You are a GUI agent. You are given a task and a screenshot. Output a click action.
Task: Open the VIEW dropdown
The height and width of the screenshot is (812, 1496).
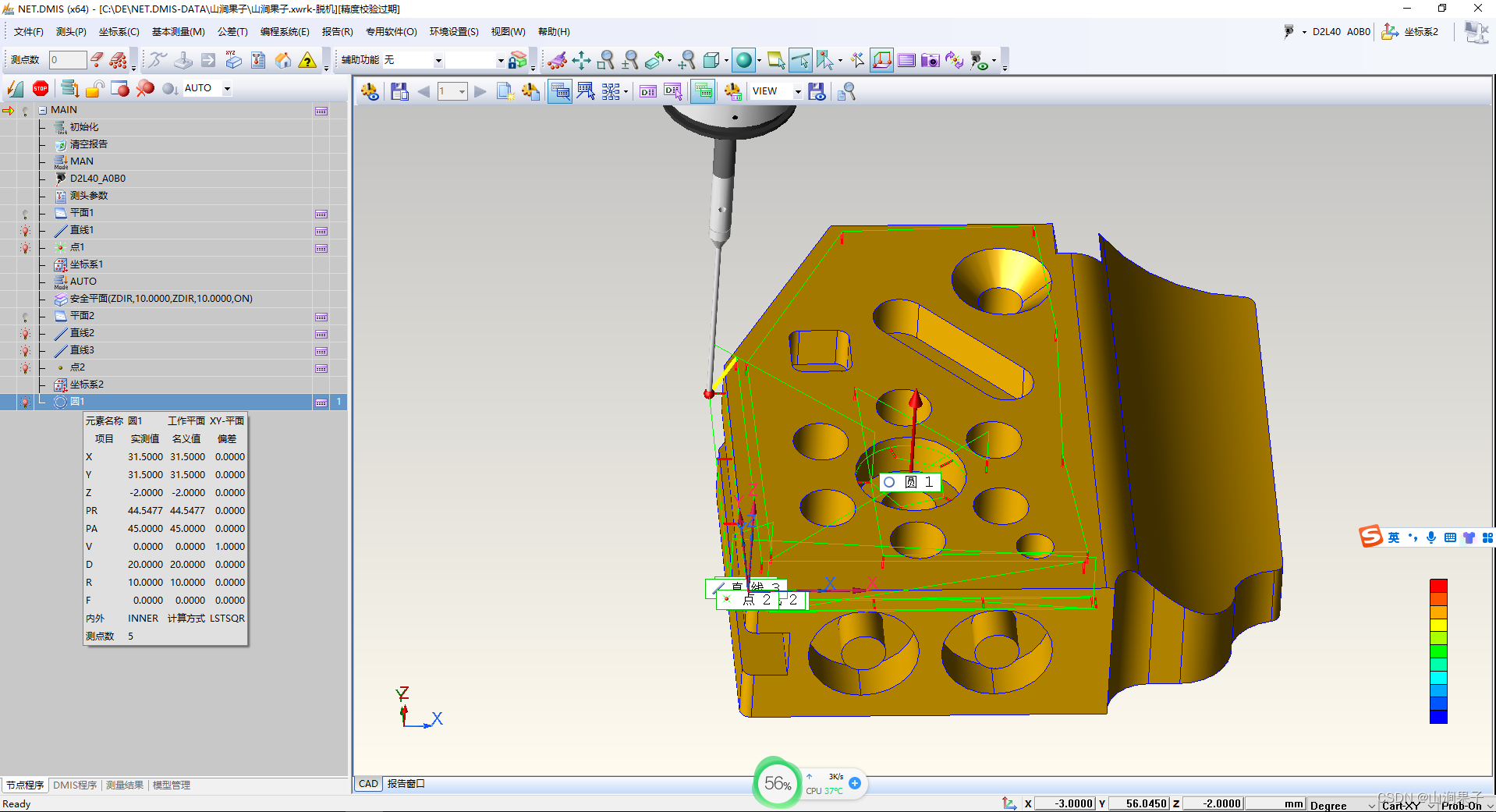pos(797,91)
